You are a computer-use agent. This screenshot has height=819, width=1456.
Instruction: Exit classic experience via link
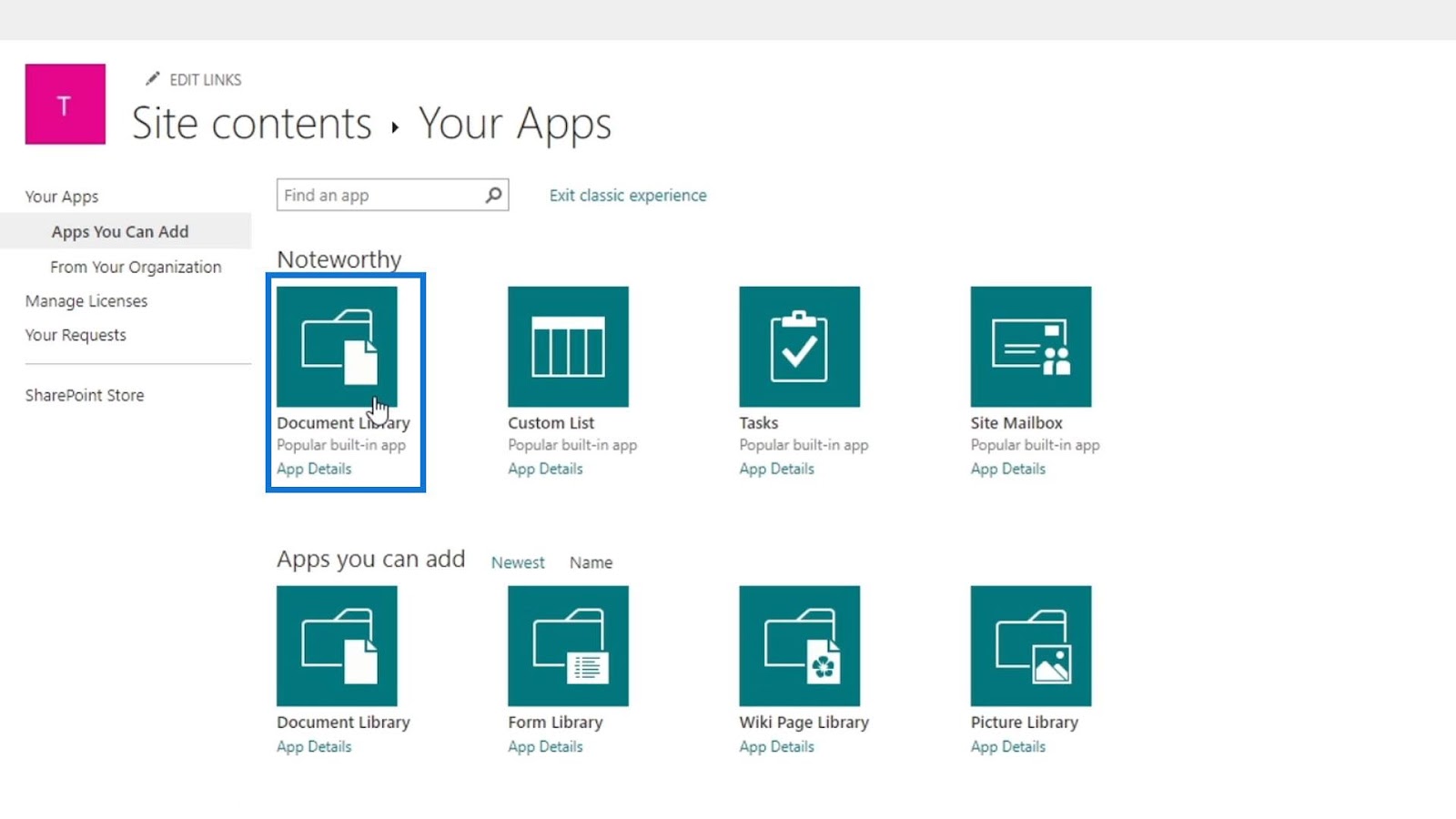[x=628, y=195]
